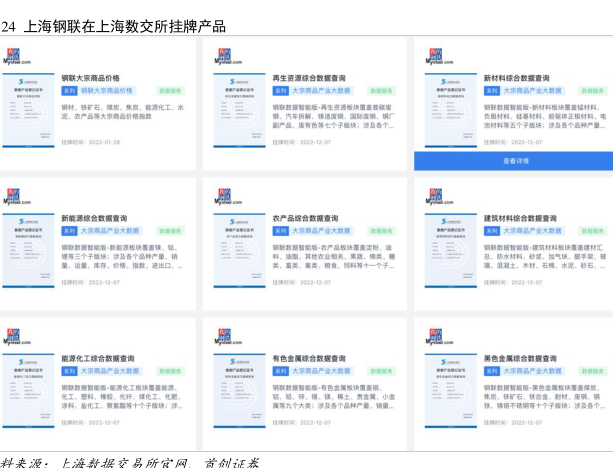The height and width of the screenshot is (468, 613).
Task: Click description mentioning 黑色金属板块覆盖
Action: (545, 397)
